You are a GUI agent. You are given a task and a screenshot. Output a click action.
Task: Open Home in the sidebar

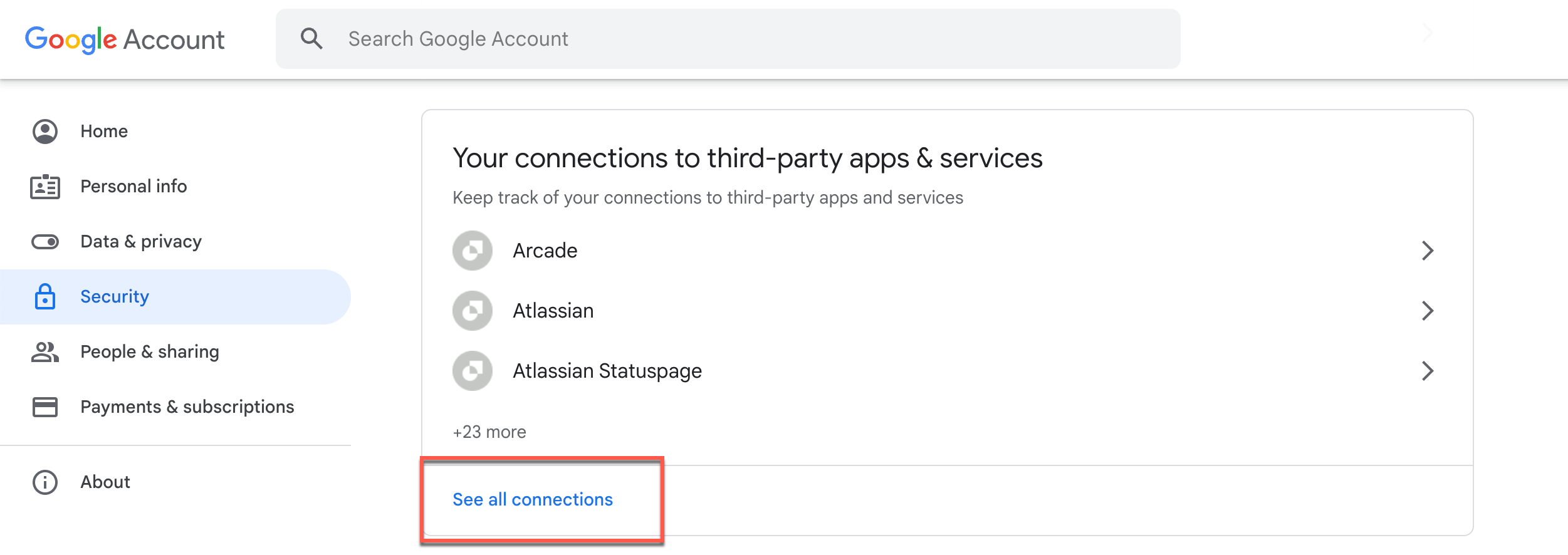(x=175, y=132)
